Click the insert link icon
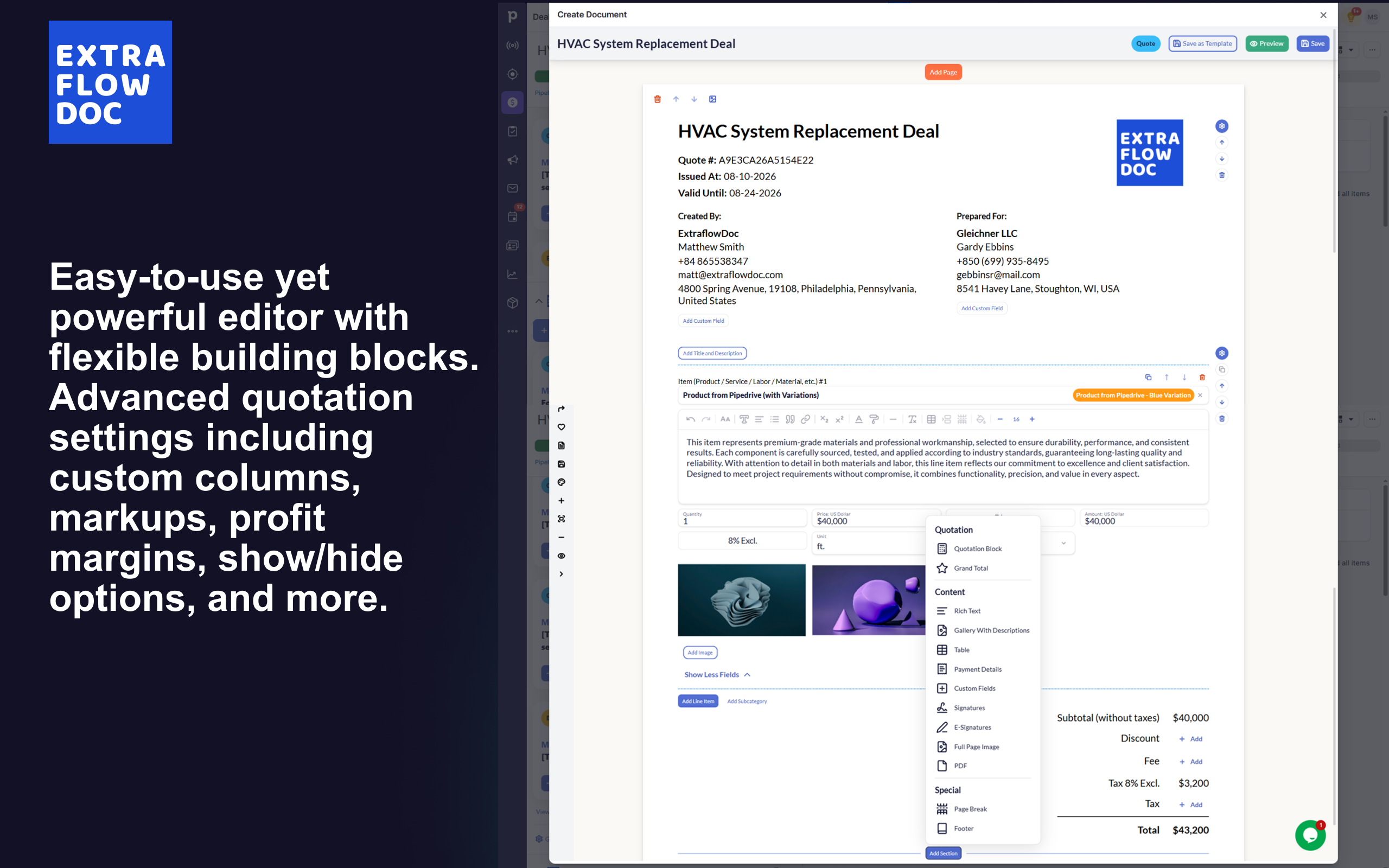The width and height of the screenshot is (1389, 868). coord(805,419)
